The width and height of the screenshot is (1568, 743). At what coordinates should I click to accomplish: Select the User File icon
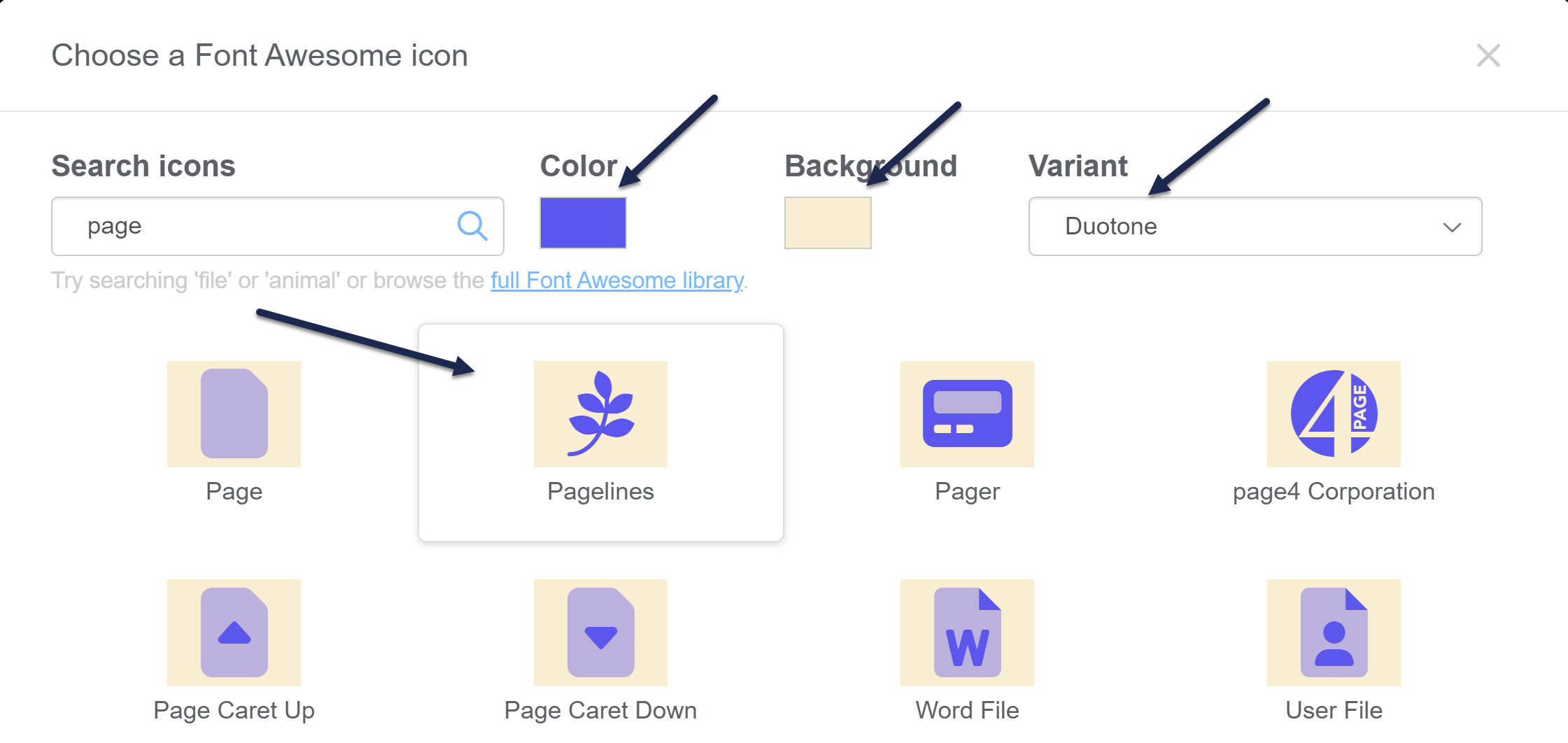[1334, 632]
